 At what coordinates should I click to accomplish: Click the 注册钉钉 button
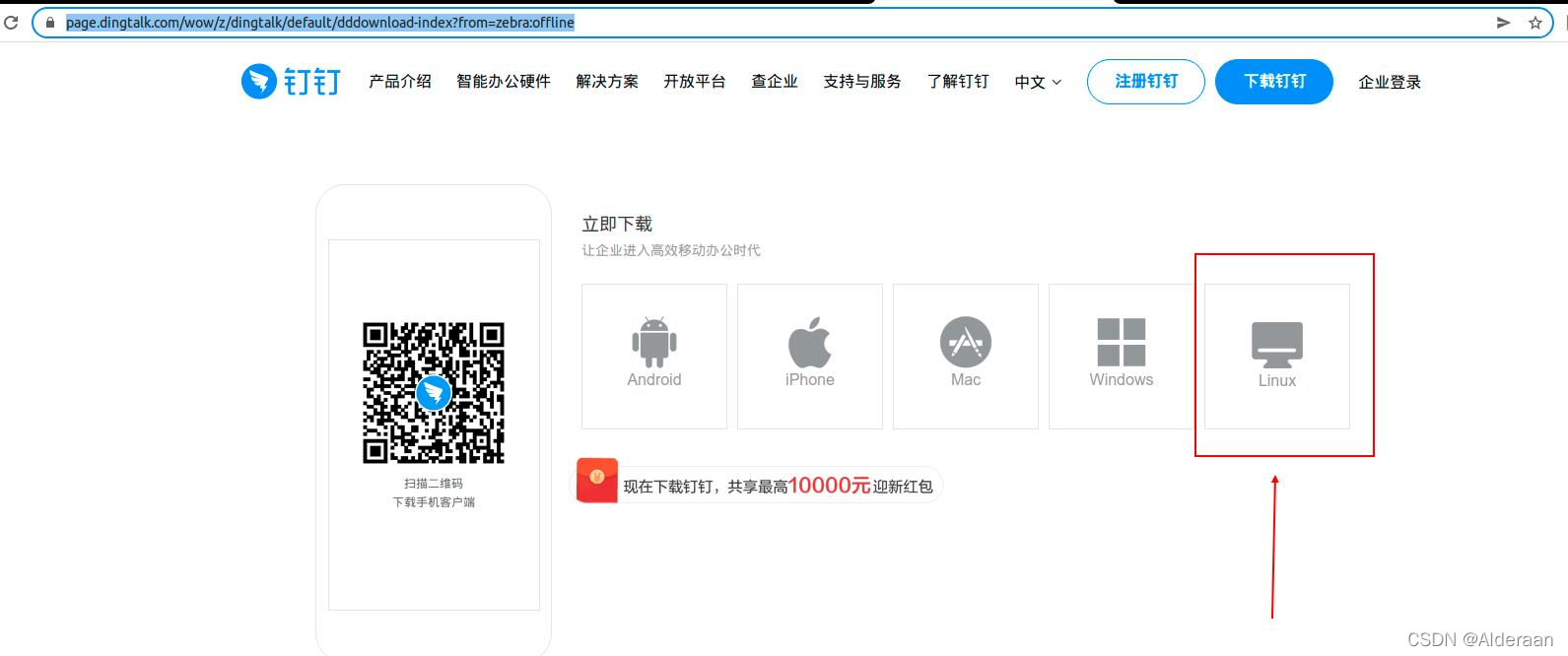click(x=1146, y=82)
